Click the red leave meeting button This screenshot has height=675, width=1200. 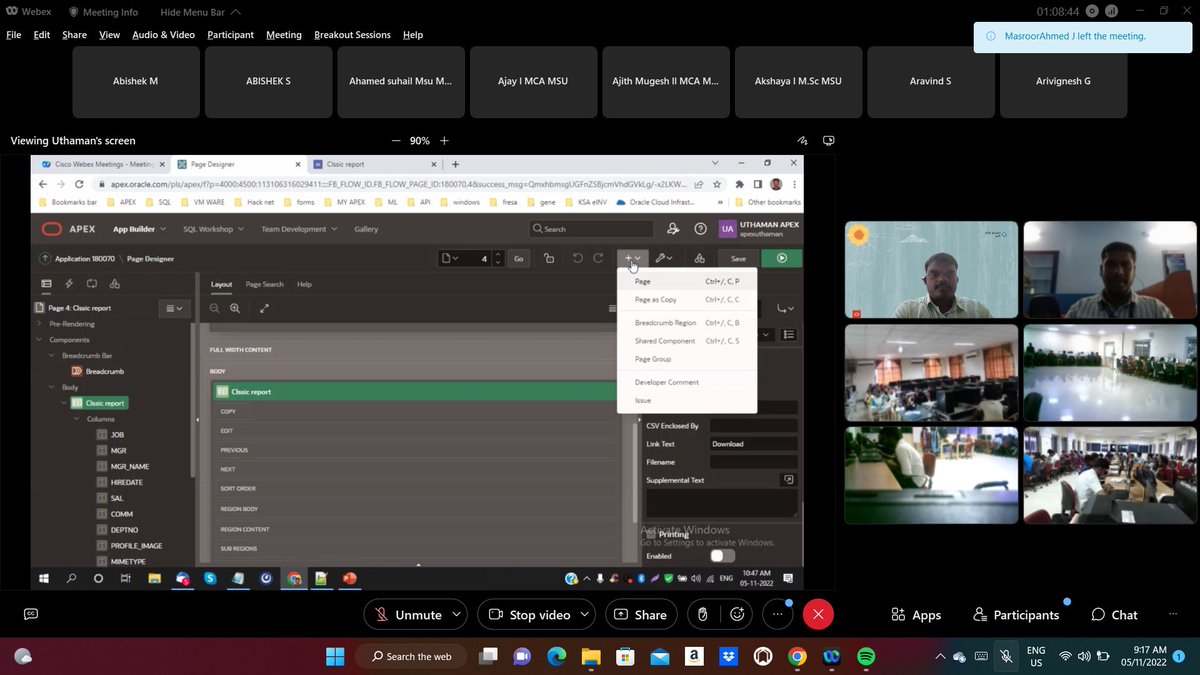817,614
